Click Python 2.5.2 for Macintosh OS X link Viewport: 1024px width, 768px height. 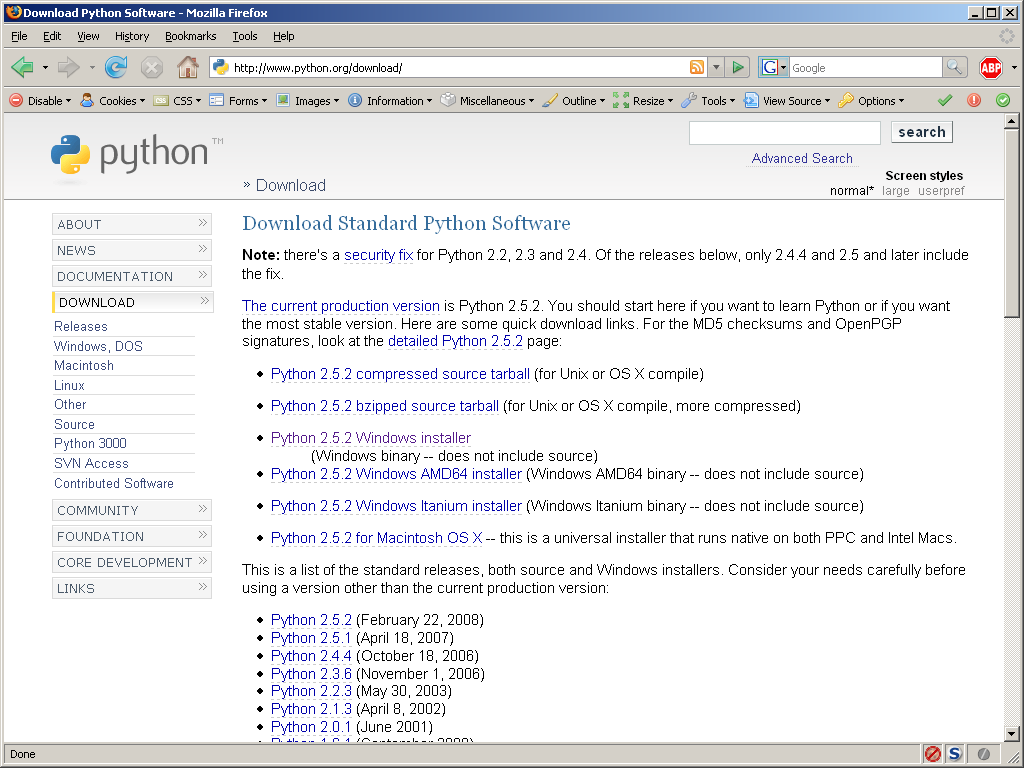(377, 537)
